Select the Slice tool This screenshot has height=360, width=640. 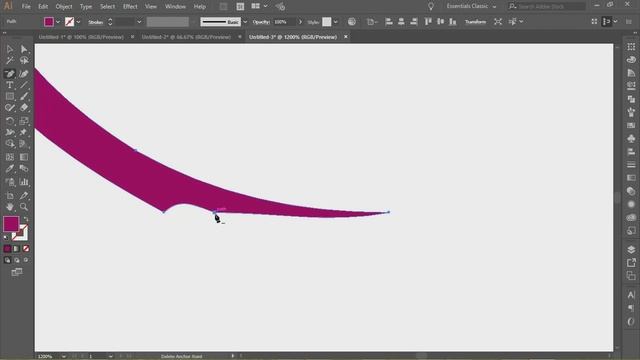(24, 196)
